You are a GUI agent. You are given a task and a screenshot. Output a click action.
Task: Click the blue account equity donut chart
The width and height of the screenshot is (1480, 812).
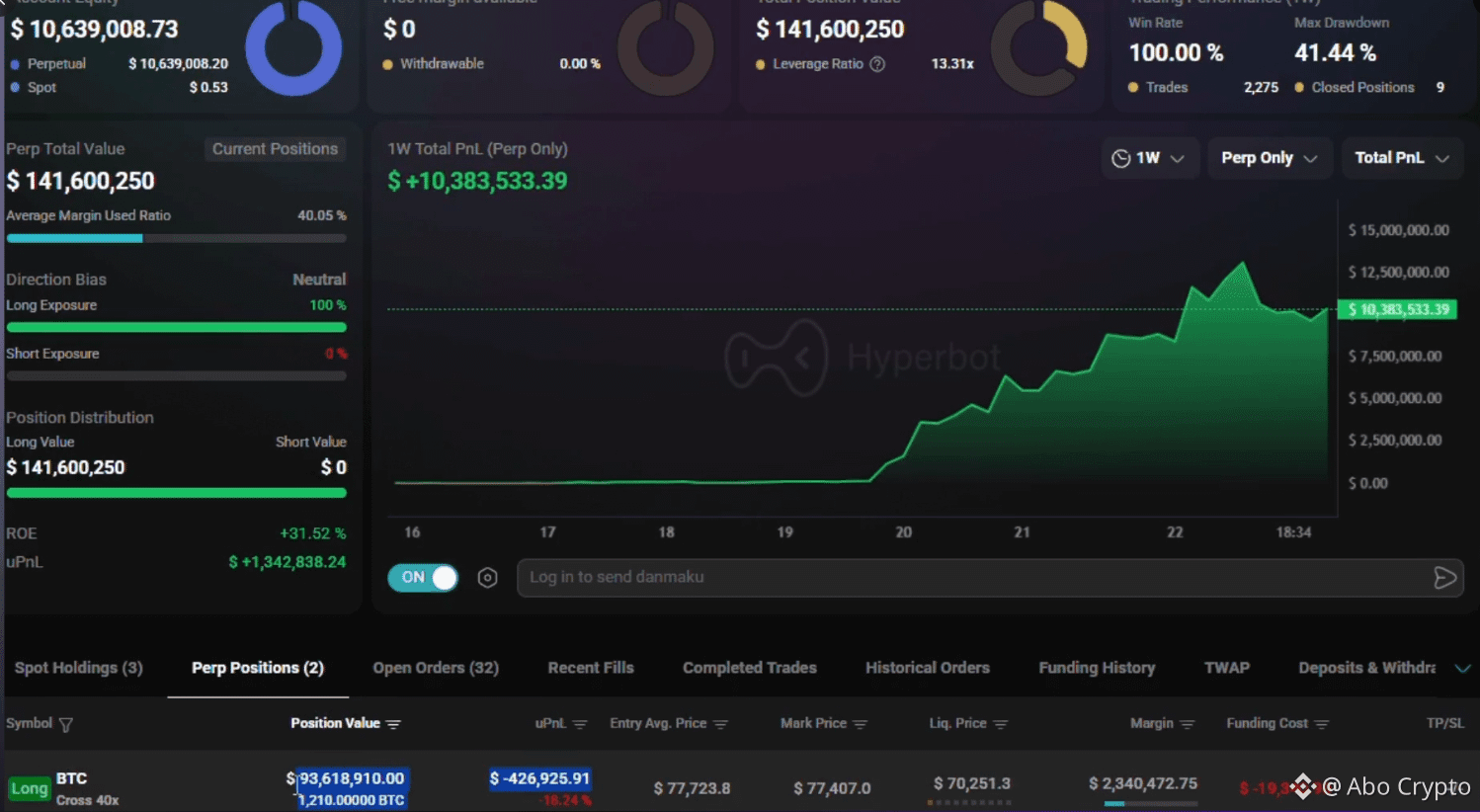pos(293,47)
